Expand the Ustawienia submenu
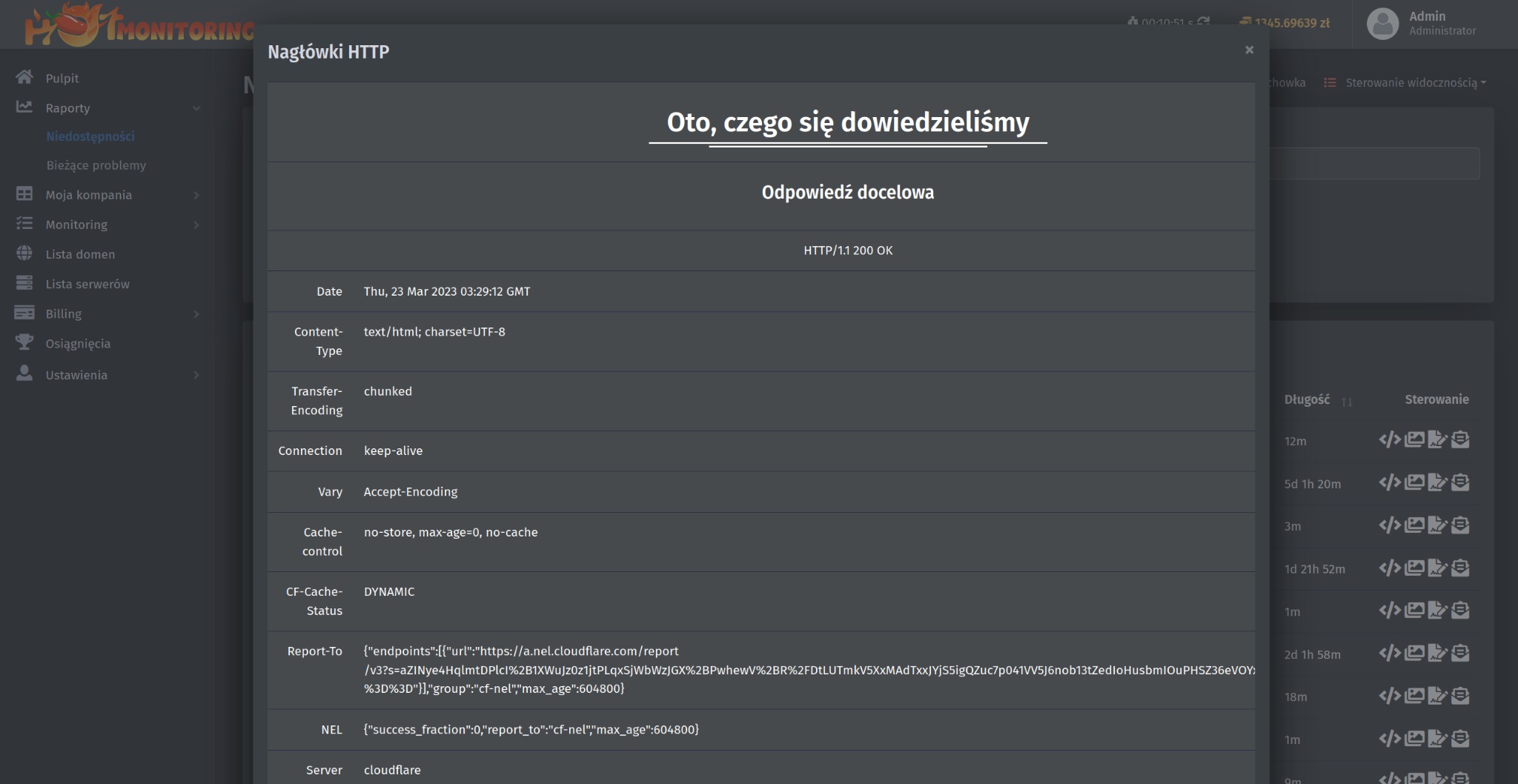This screenshot has width=1518, height=784. click(x=196, y=375)
